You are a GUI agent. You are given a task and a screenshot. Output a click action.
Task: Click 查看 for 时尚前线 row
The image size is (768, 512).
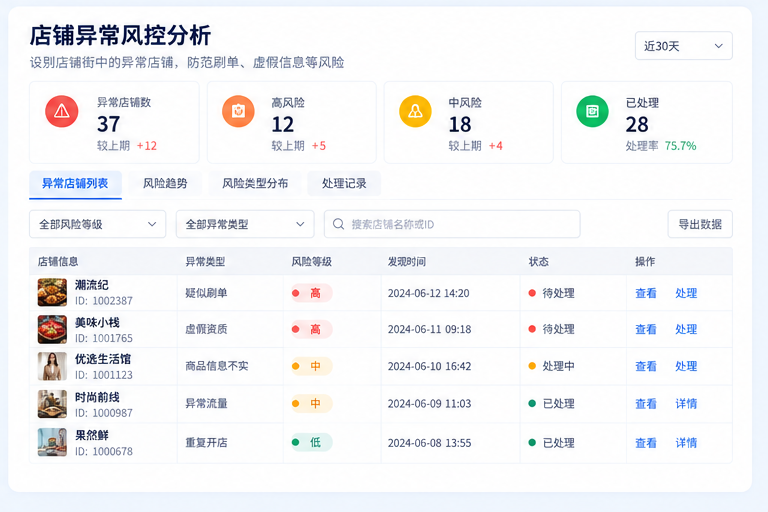[646, 404]
